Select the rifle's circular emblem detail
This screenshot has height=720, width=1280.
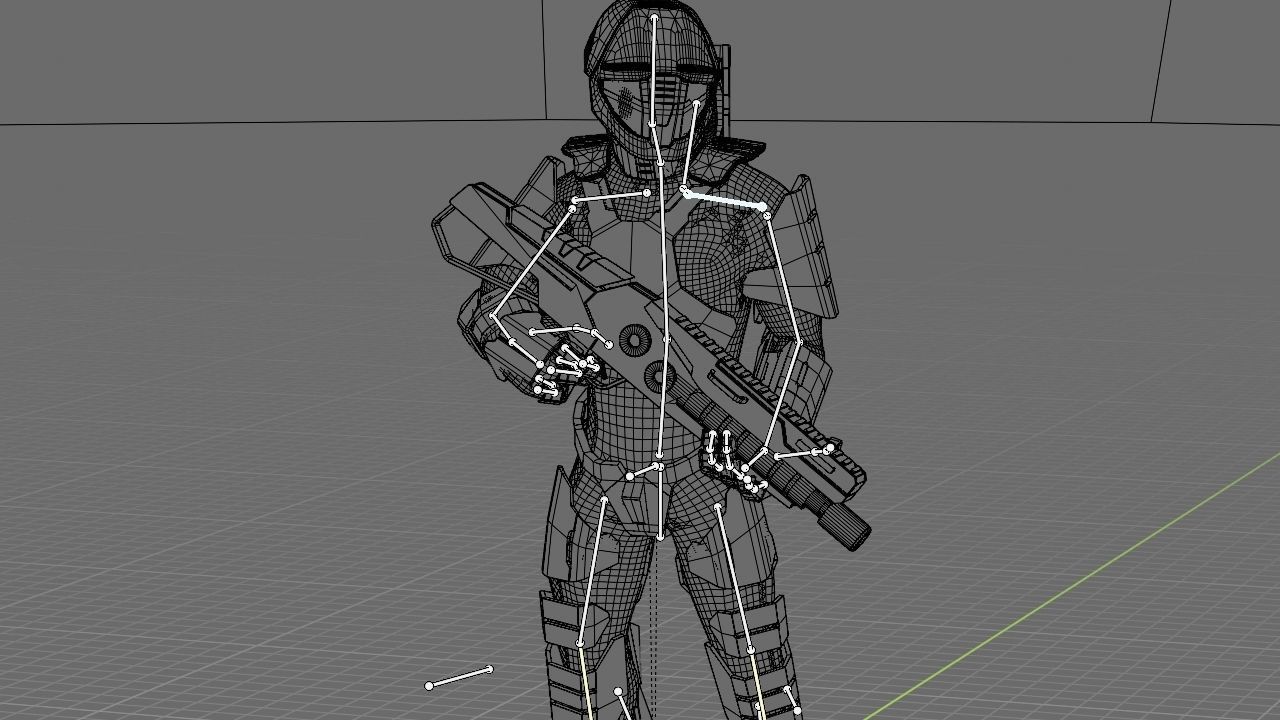633,340
